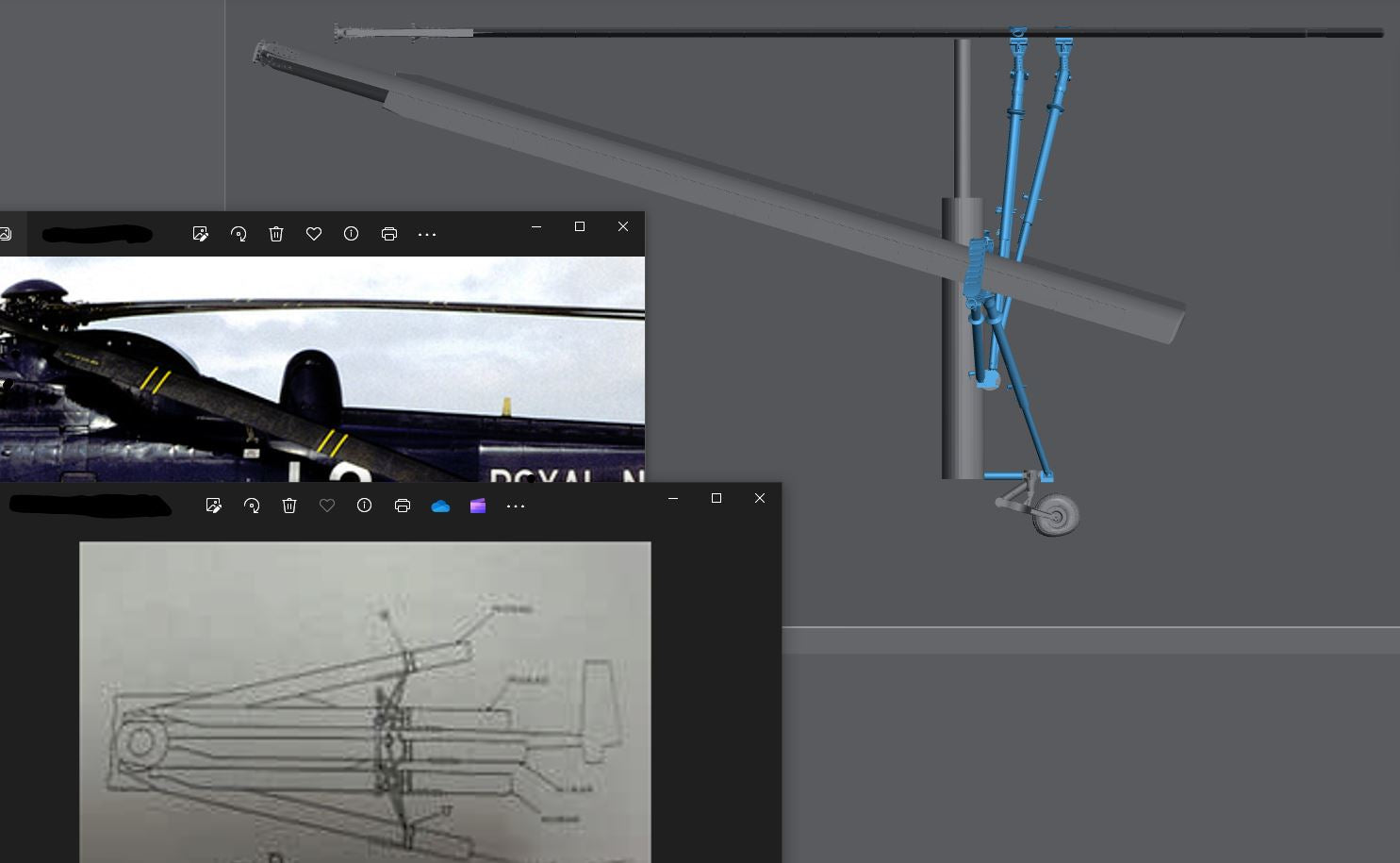Delete the helicopter photo using the trash icon
The height and width of the screenshot is (863, 1400).
pyautogui.click(x=276, y=234)
